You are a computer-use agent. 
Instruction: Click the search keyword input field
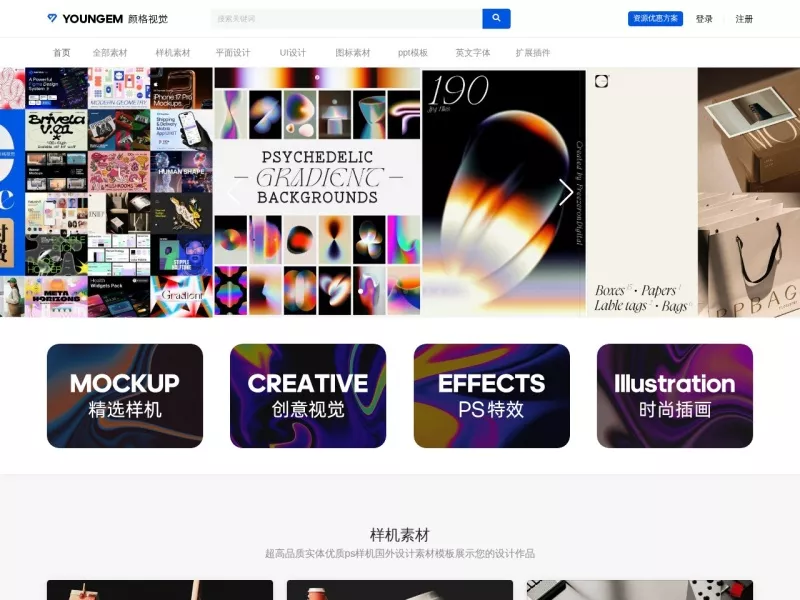coord(346,18)
